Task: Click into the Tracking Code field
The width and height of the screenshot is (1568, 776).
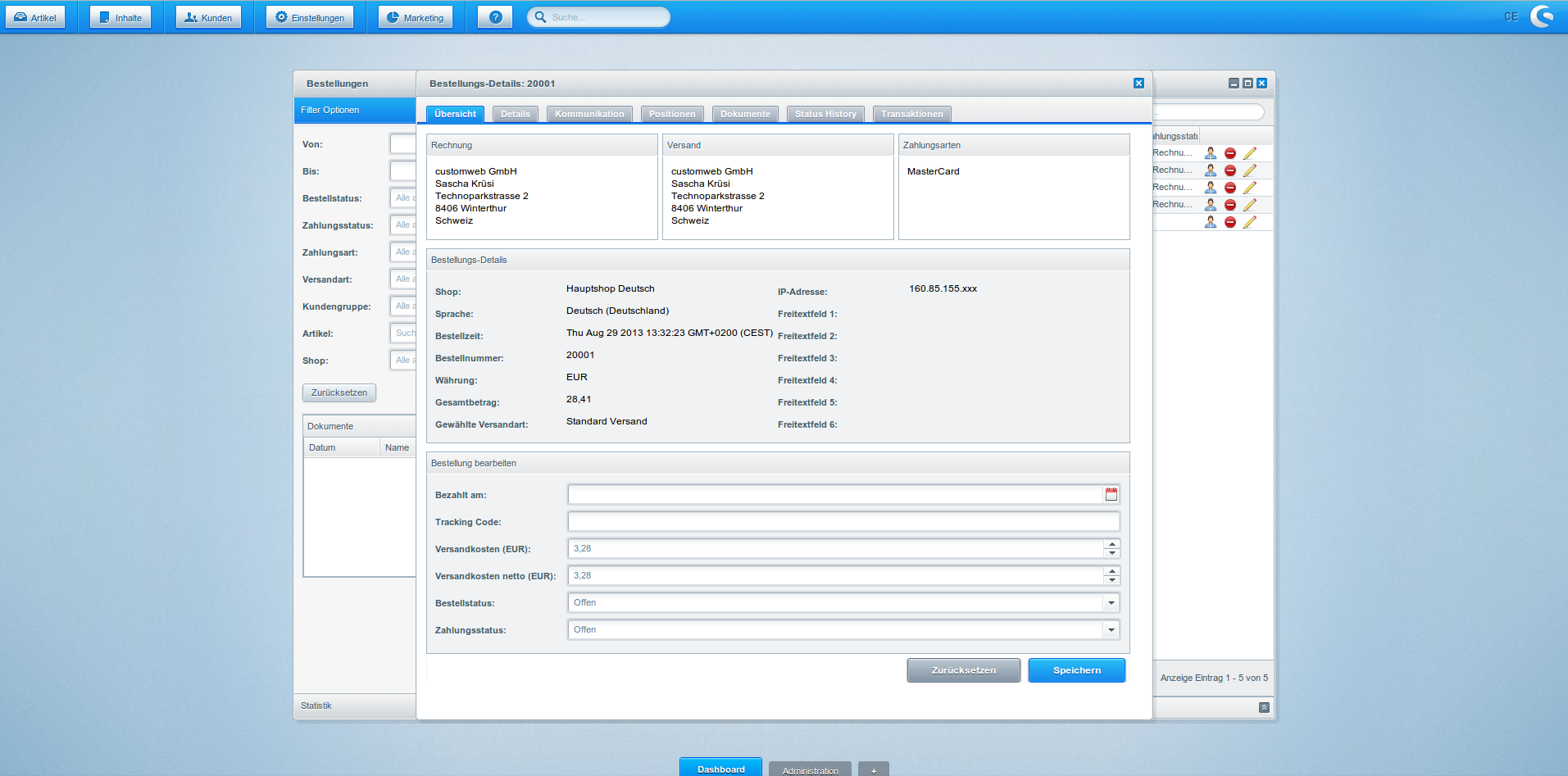Action: 843,522
